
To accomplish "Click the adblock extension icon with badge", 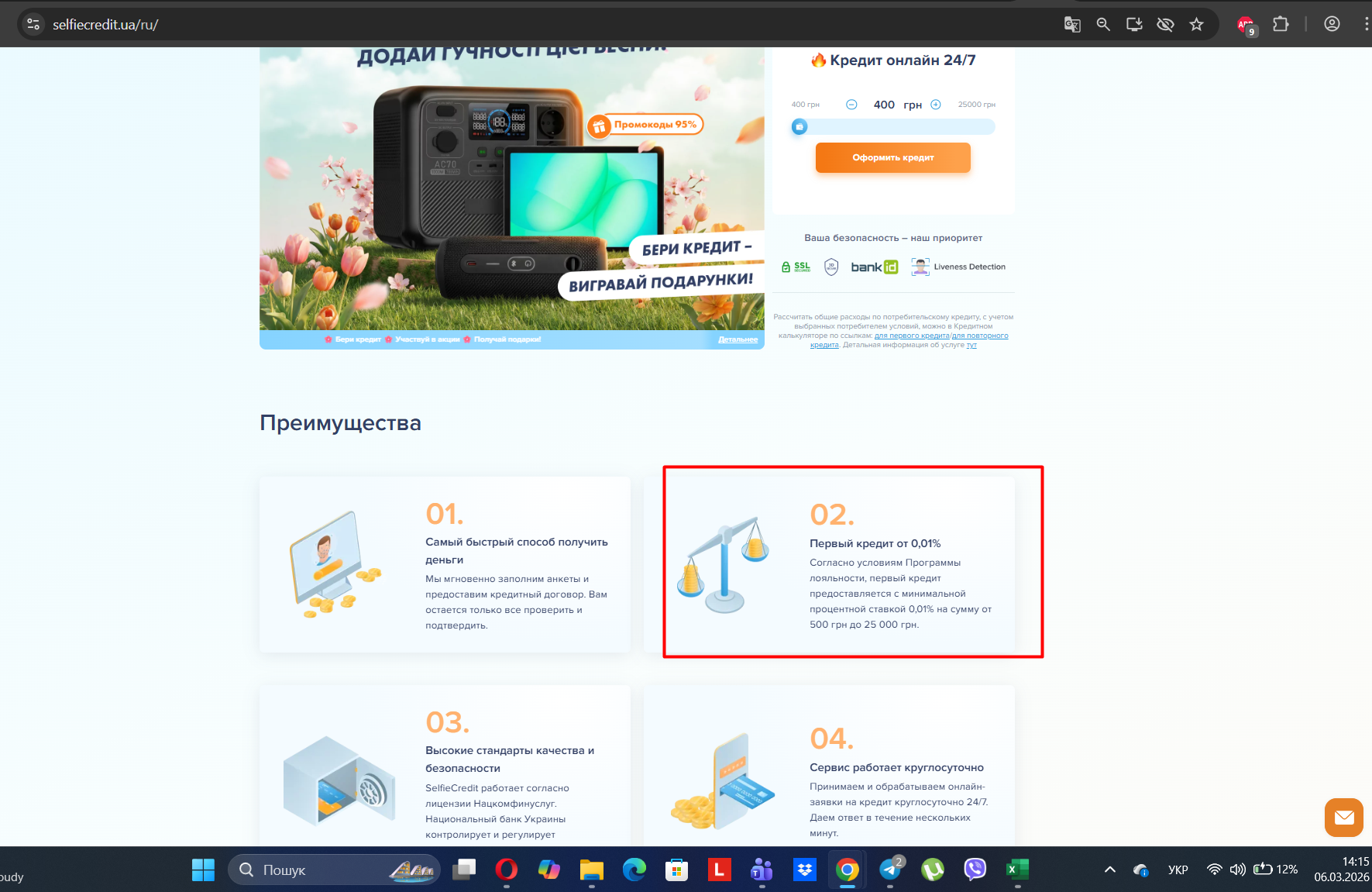I will pyautogui.click(x=1246, y=26).
